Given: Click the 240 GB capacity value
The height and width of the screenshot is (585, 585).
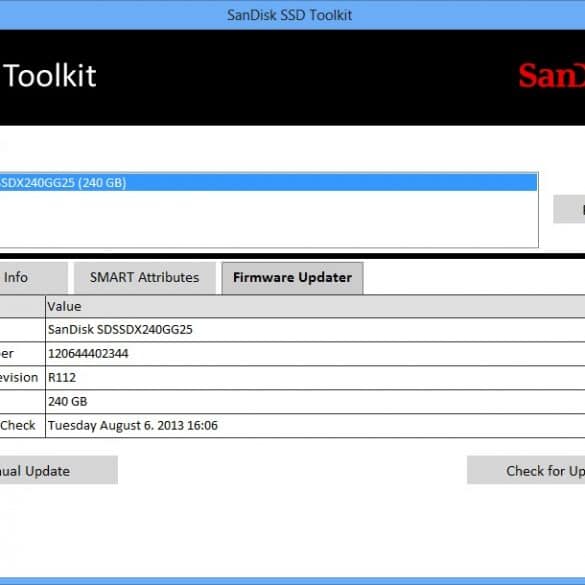Looking at the screenshot, I should click(x=68, y=401).
